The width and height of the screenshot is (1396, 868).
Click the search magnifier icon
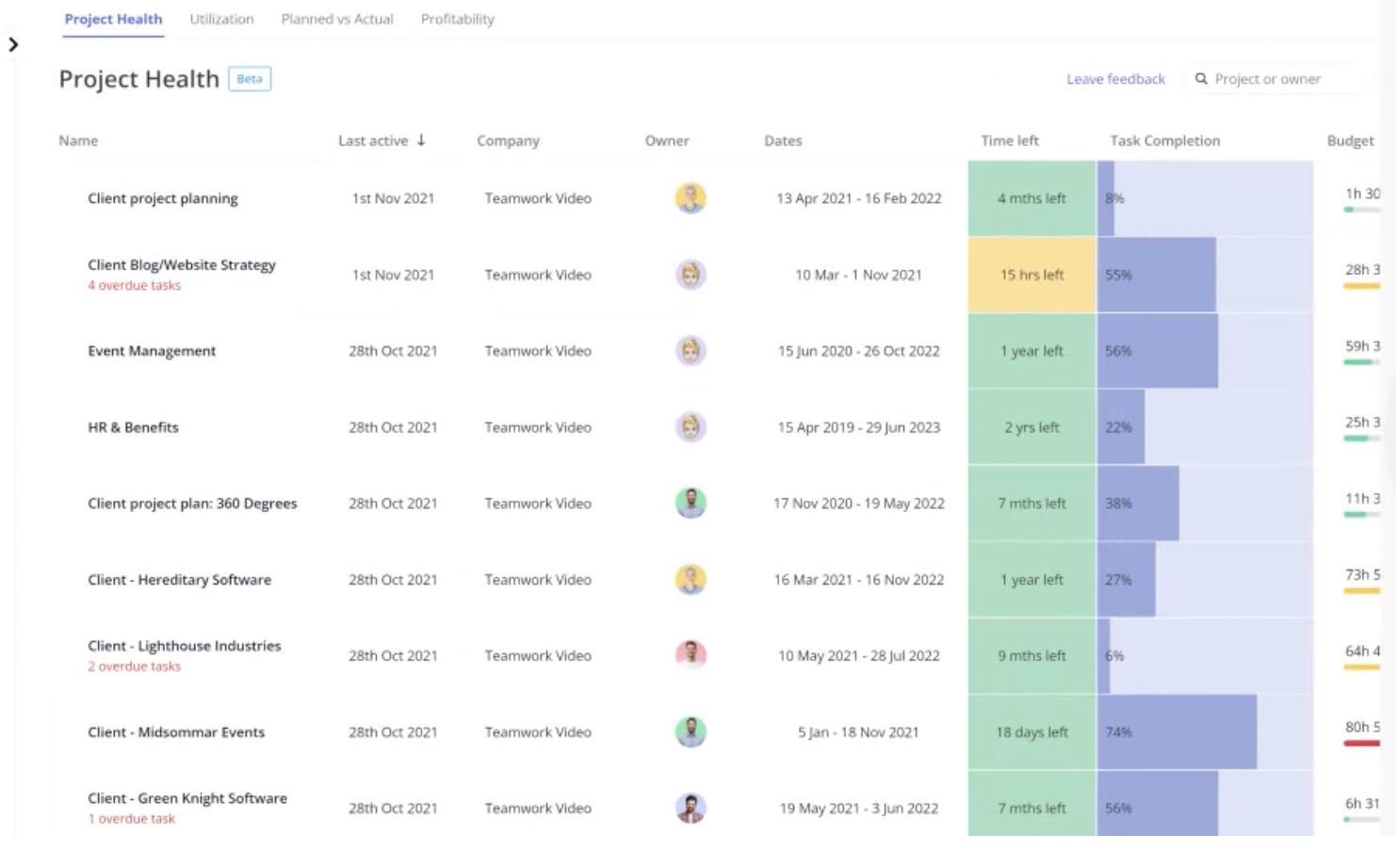tap(1201, 79)
